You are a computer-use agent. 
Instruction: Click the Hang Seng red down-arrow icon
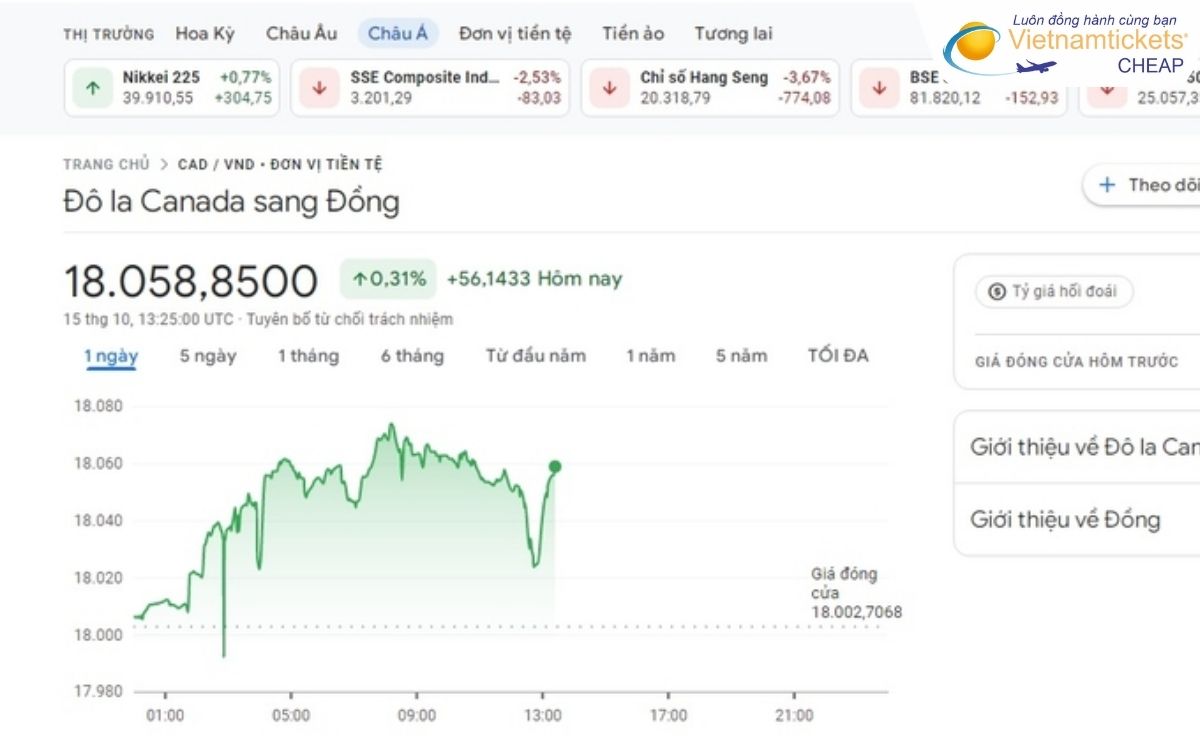(609, 88)
